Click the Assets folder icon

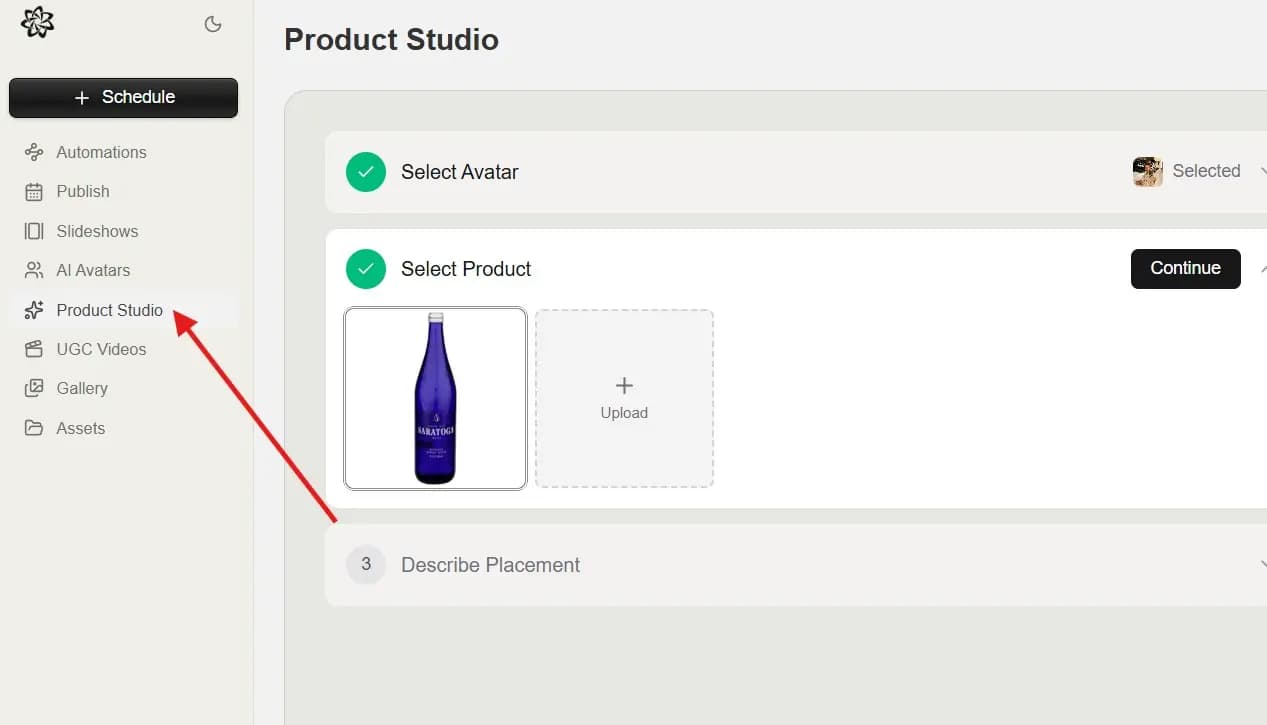[34, 428]
